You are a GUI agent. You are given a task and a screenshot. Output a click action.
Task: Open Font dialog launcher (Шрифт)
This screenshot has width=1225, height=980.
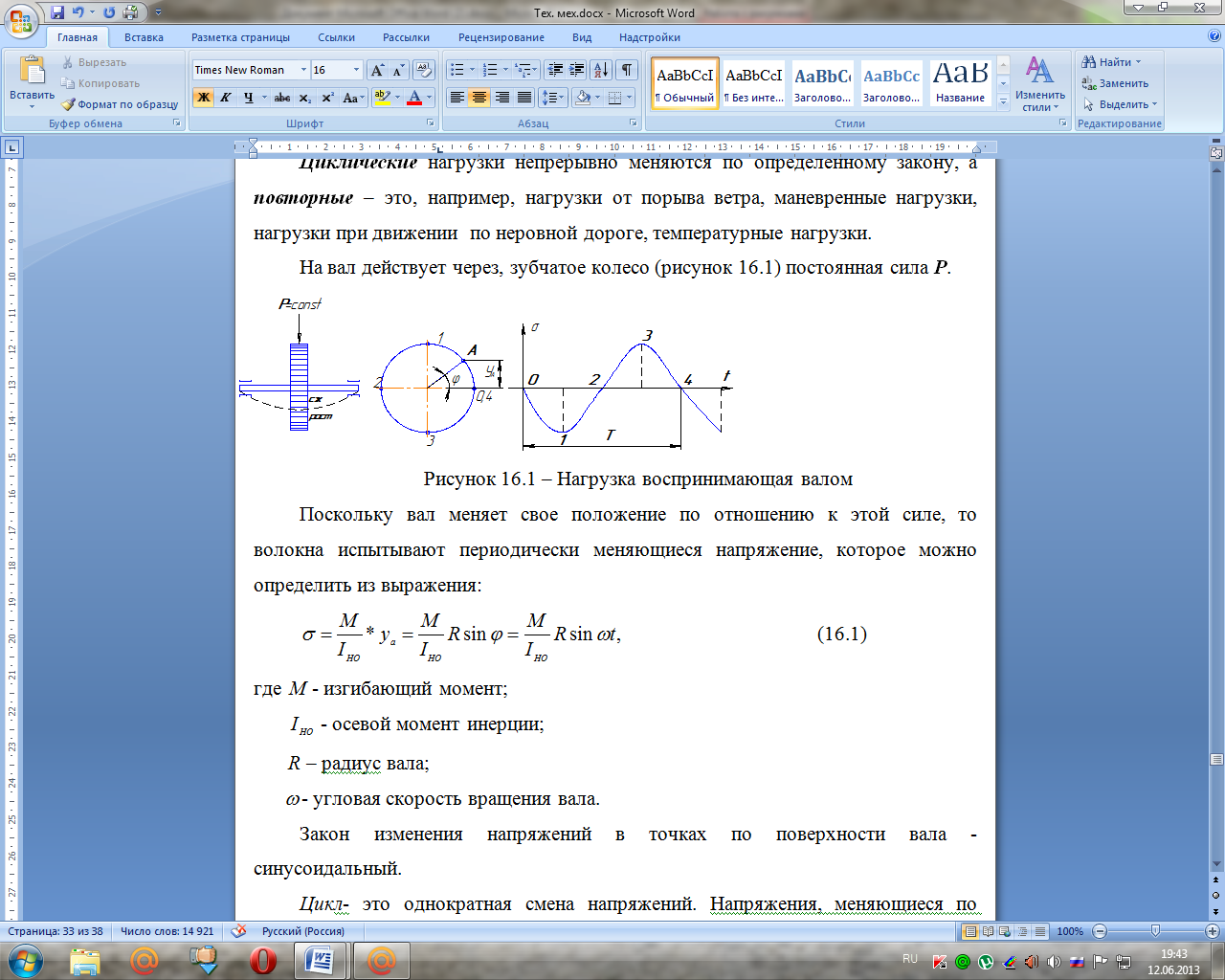pyautogui.click(x=430, y=122)
